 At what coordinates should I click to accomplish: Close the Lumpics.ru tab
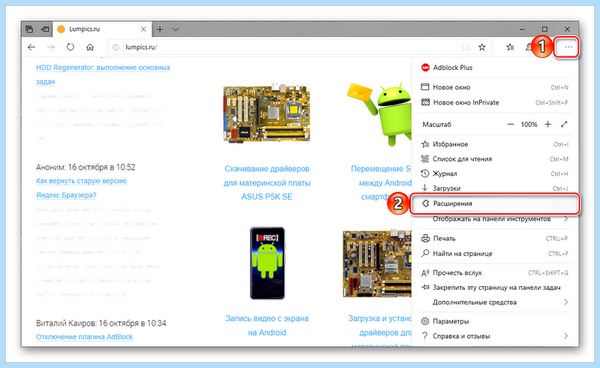(x=143, y=29)
